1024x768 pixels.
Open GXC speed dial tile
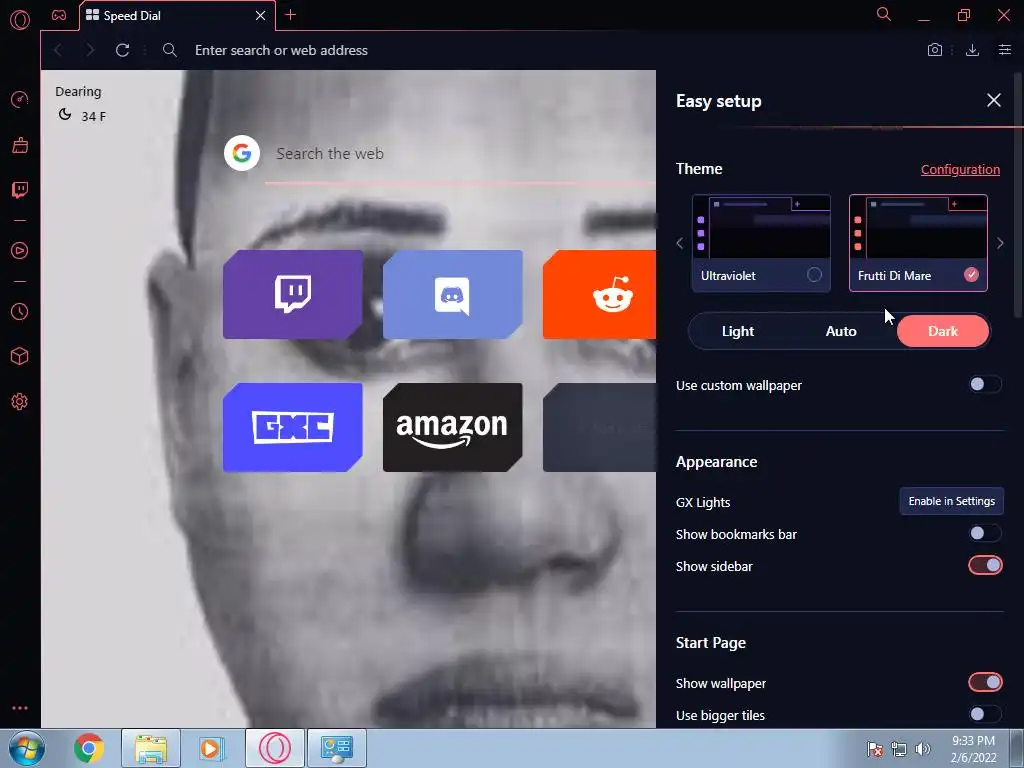pyautogui.click(x=293, y=427)
